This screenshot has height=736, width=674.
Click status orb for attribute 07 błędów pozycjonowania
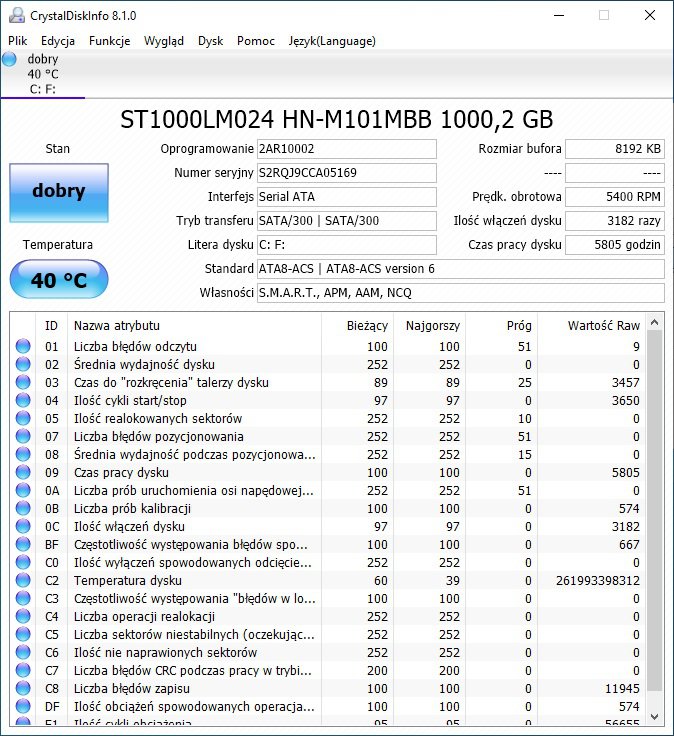pyautogui.click(x=23, y=436)
